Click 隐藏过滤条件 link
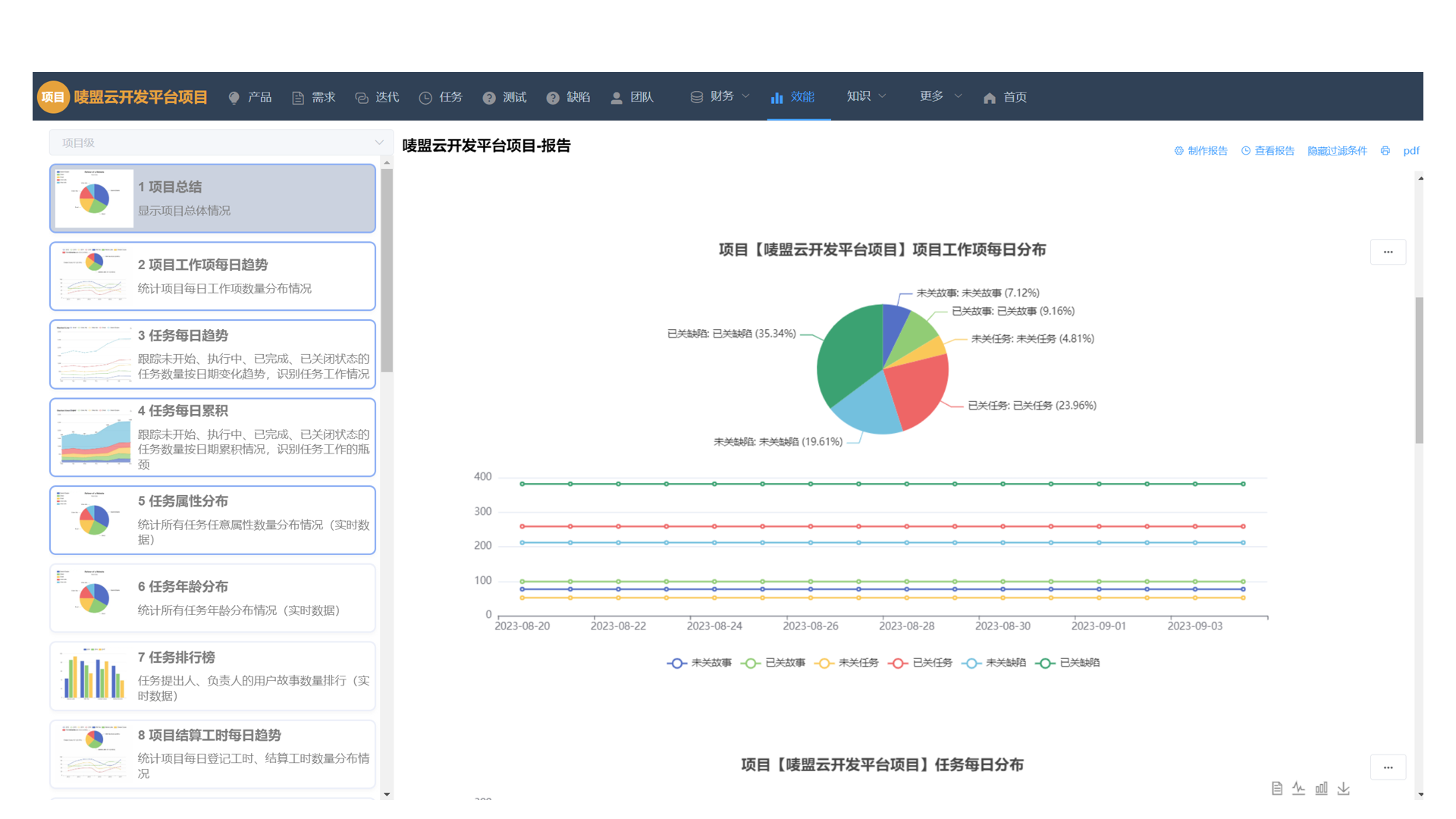 click(1337, 151)
